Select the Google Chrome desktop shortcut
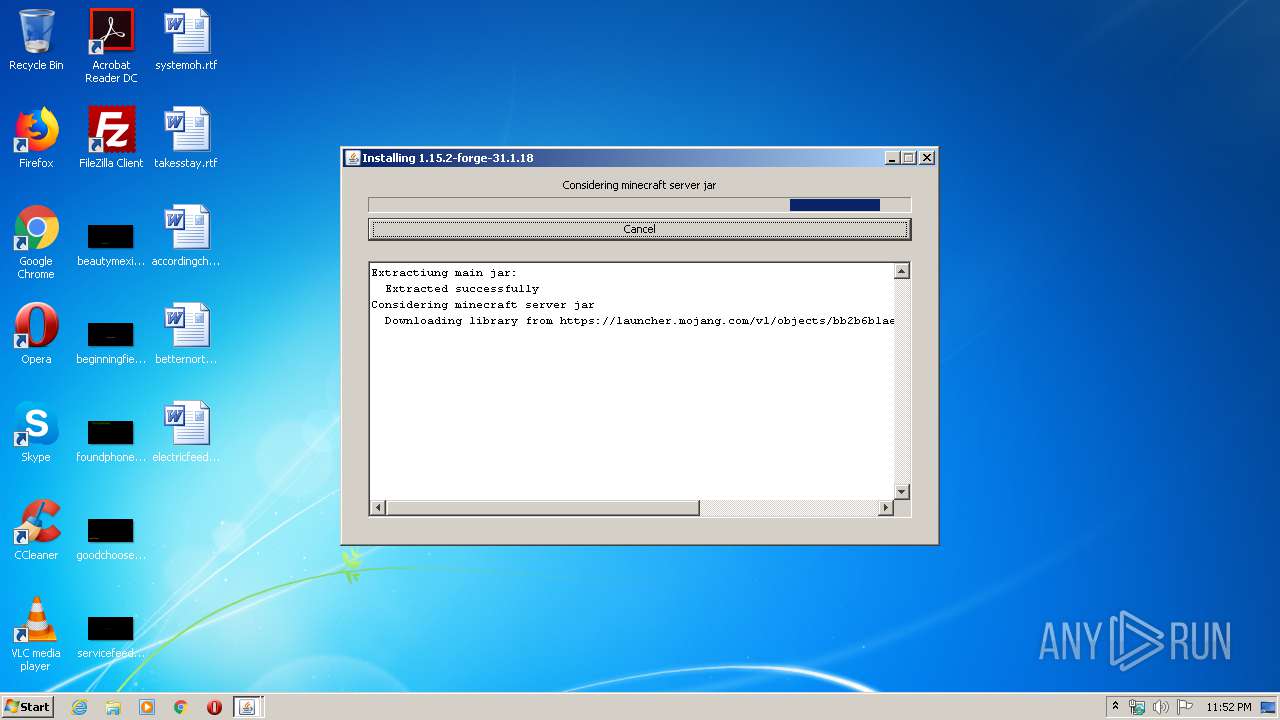Image resolution: width=1280 pixels, height=720 pixels. pos(36,242)
